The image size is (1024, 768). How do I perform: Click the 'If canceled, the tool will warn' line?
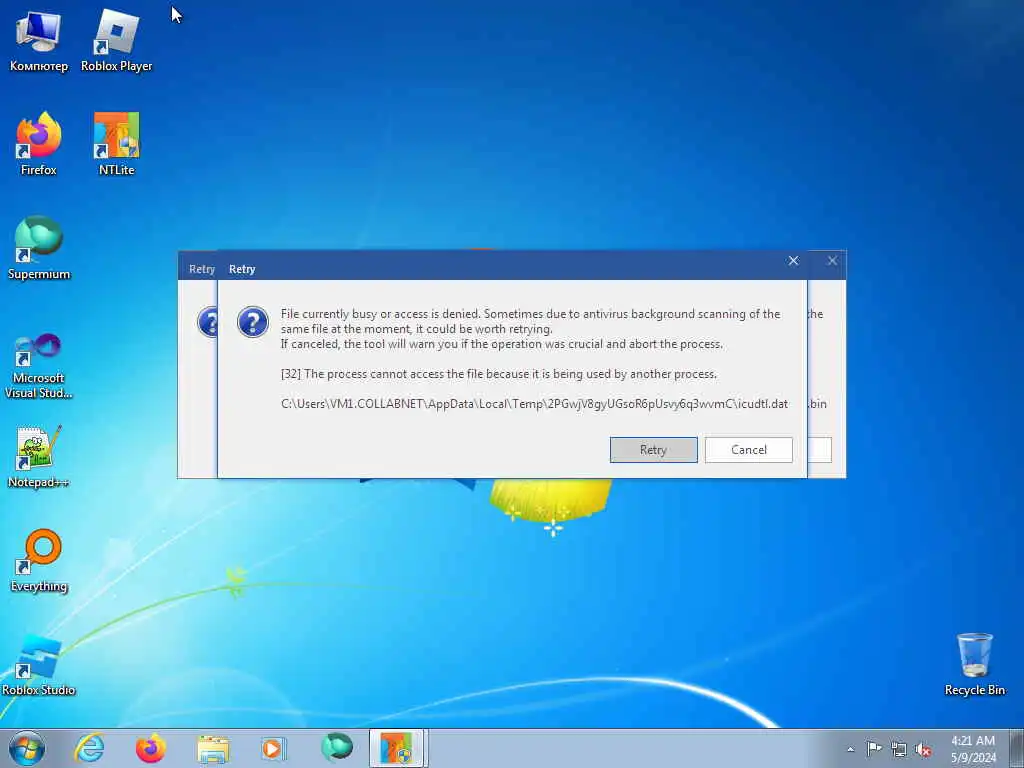tap(502, 344)
